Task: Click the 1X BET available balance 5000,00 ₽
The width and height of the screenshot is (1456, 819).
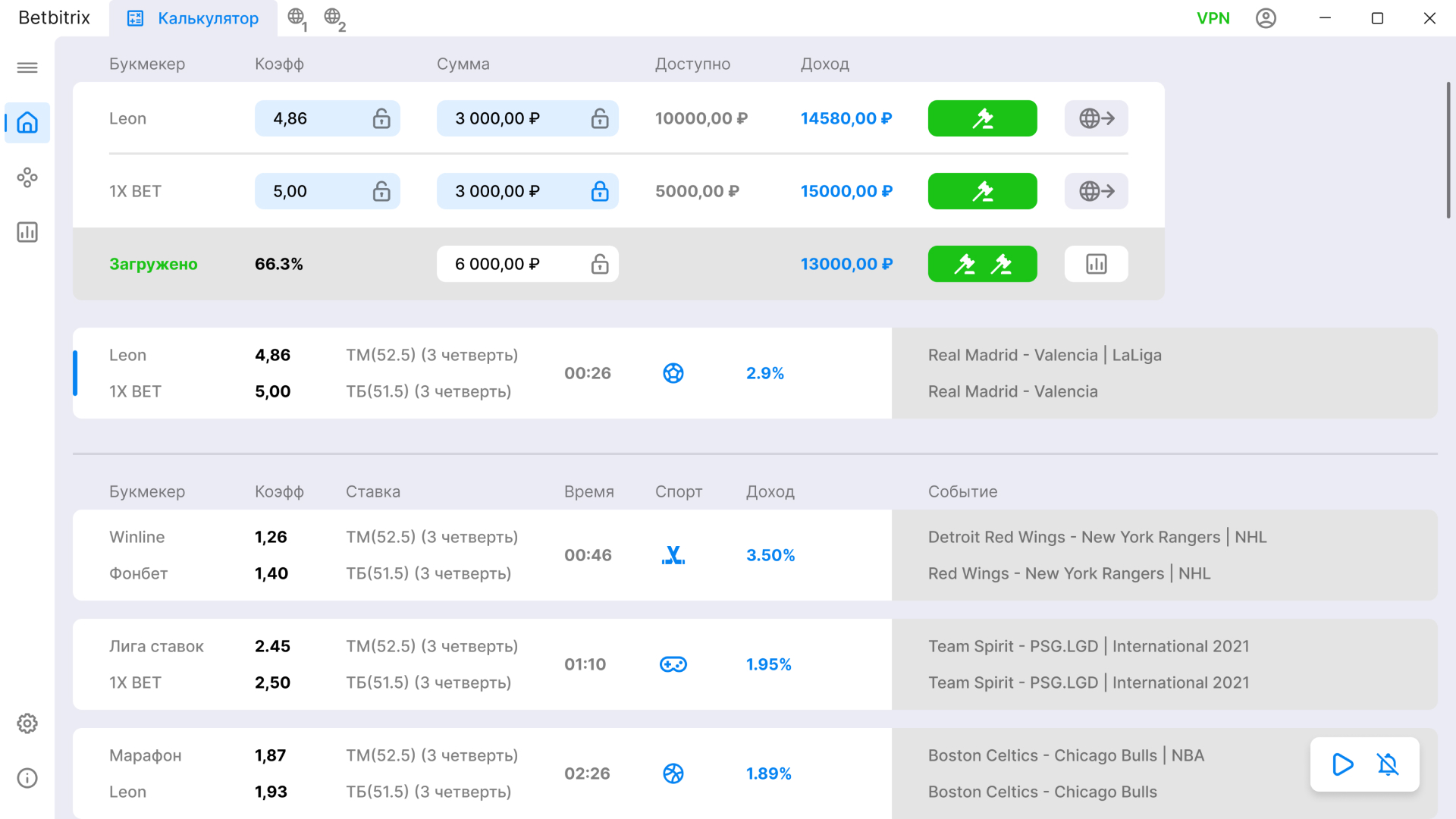Action: 697,191
